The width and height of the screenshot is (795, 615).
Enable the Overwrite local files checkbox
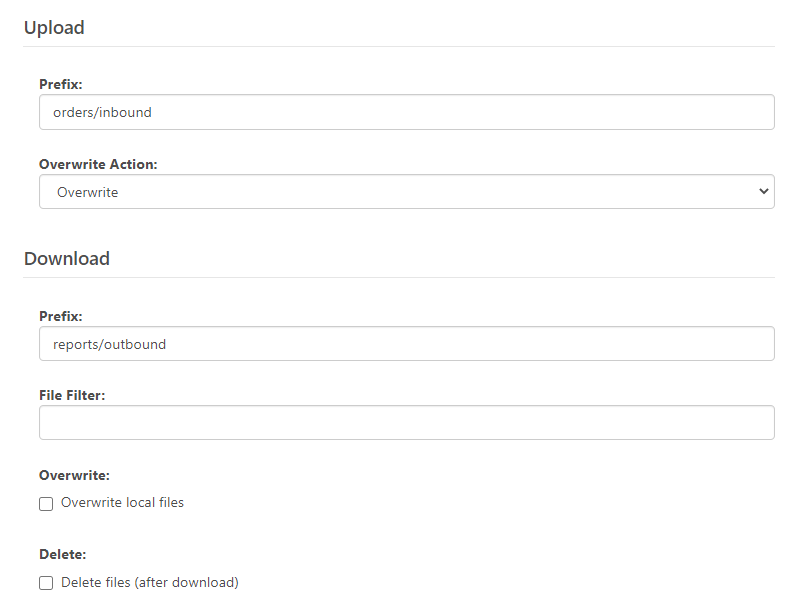[46, 503]
